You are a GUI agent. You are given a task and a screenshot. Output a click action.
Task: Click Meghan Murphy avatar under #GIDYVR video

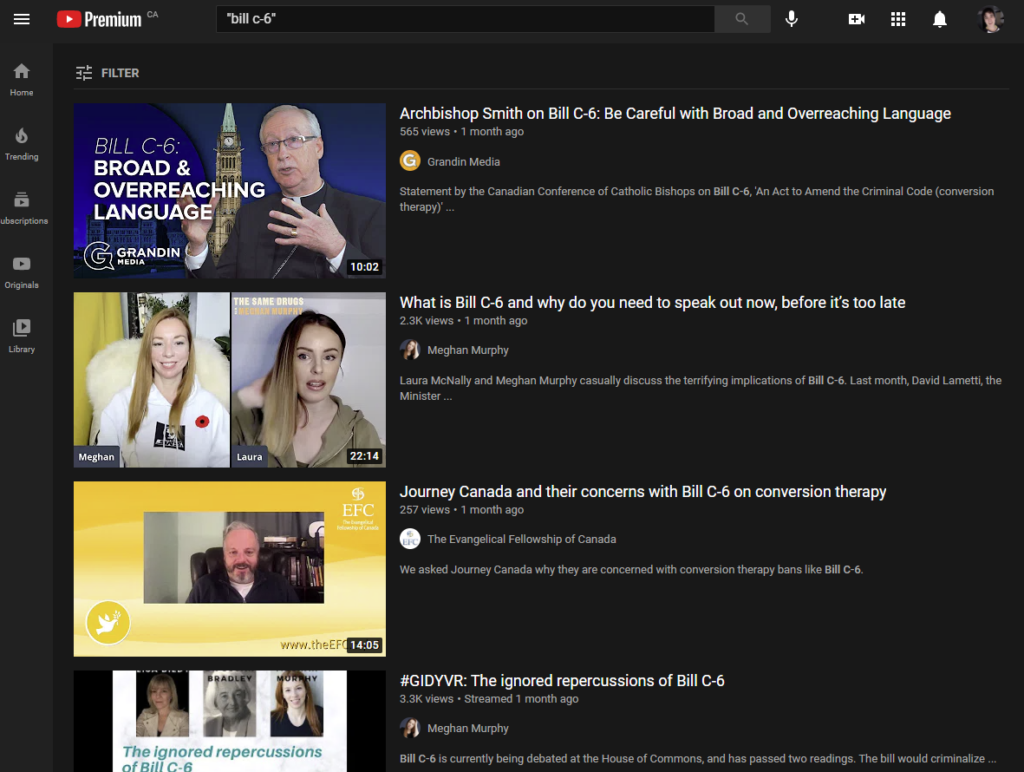pyautogui.click(x=410, y=728)
